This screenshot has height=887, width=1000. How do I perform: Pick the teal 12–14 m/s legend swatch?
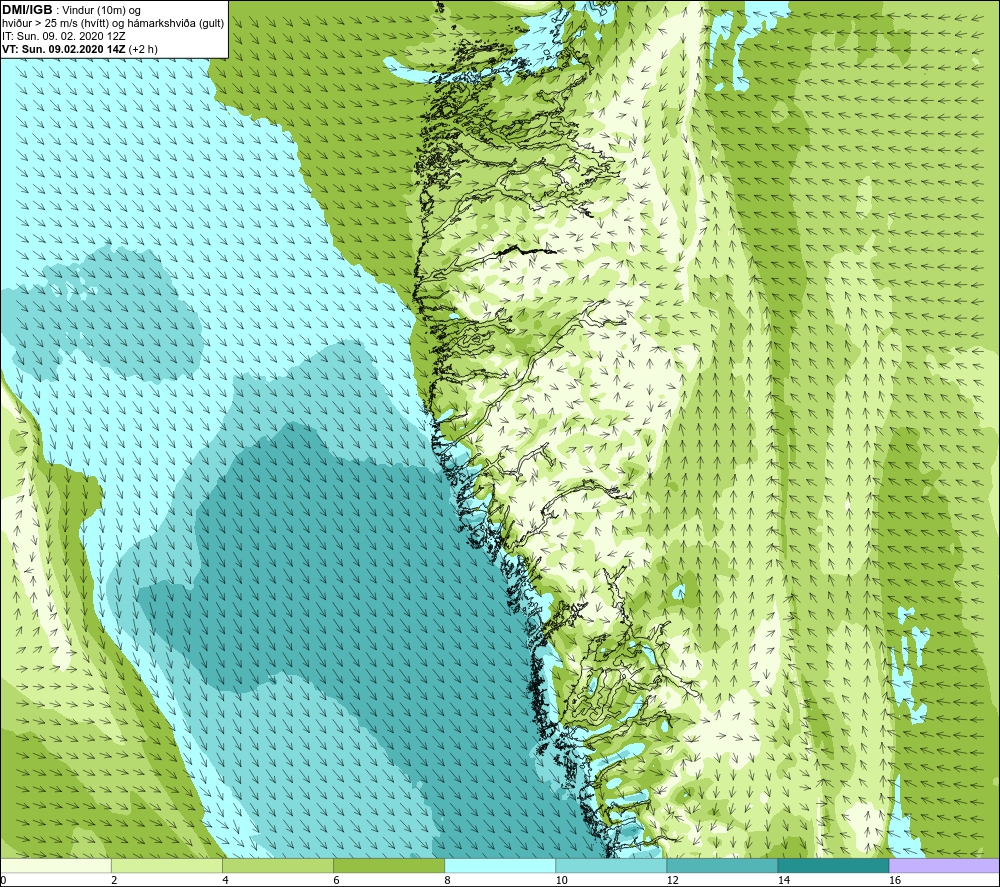pyautogui.click(x=722, y=865)
